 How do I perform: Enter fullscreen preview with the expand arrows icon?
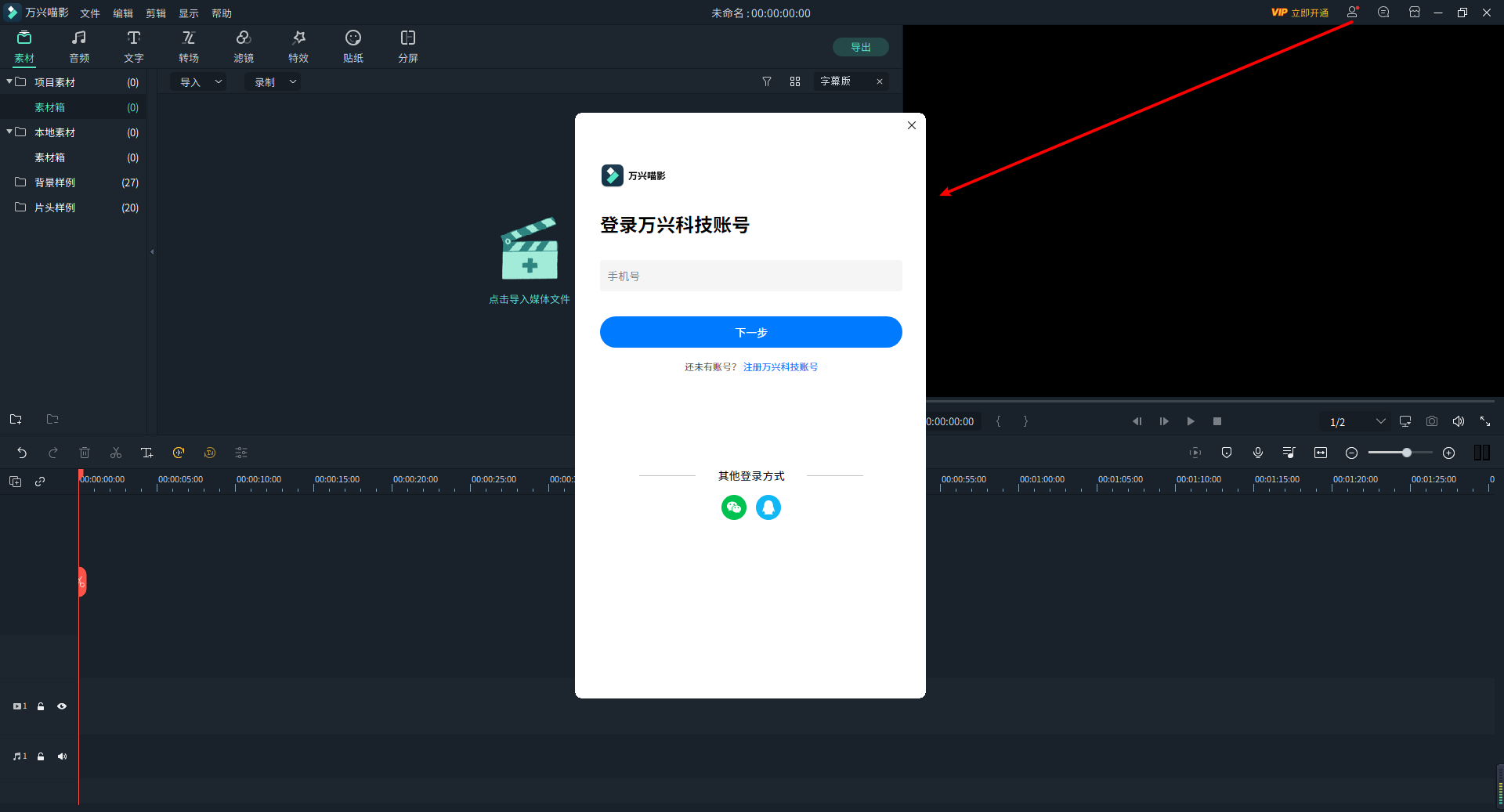[x=1485, y=421]
